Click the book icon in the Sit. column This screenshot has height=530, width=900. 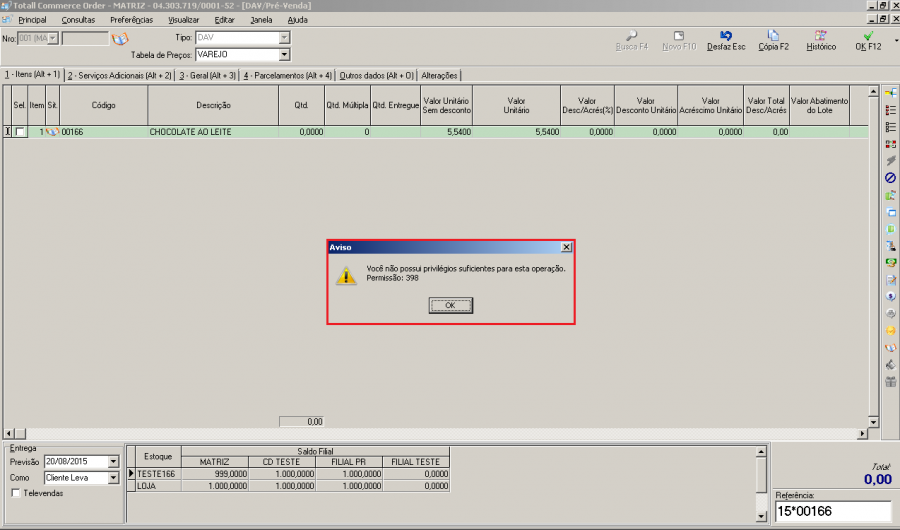(x=53, y=132)
